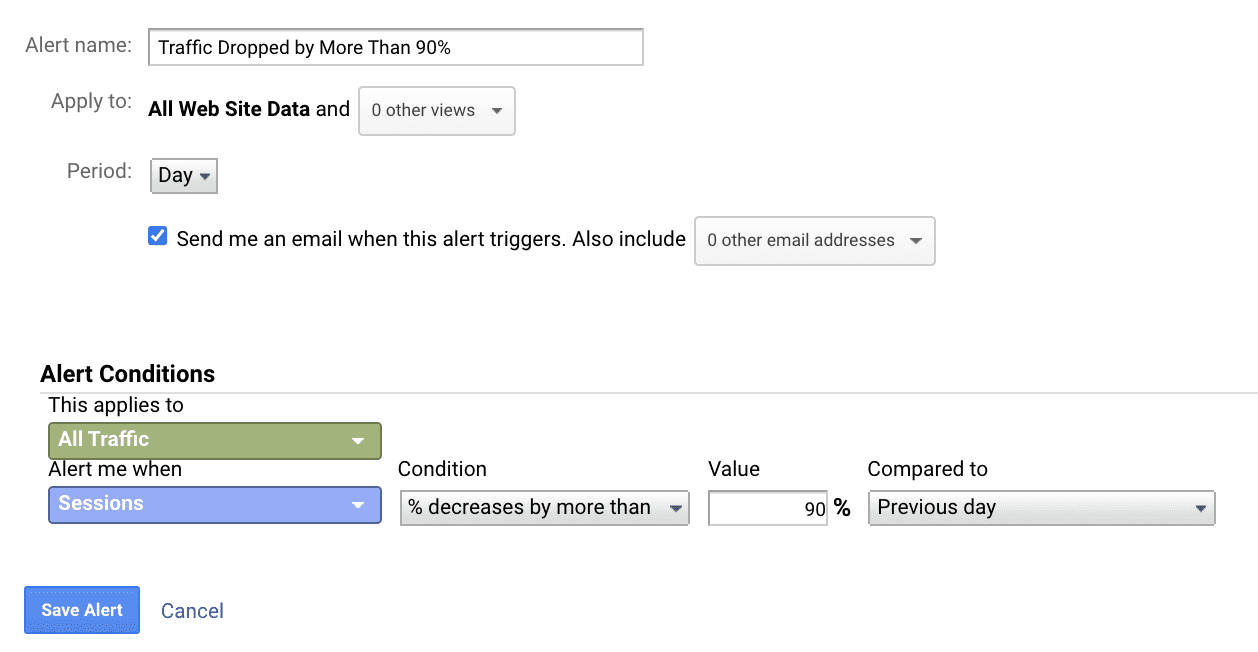Expand the '0 other email addresses' dropdown
The height and width of the screenshot is (652, 1258).
[814, 241]
